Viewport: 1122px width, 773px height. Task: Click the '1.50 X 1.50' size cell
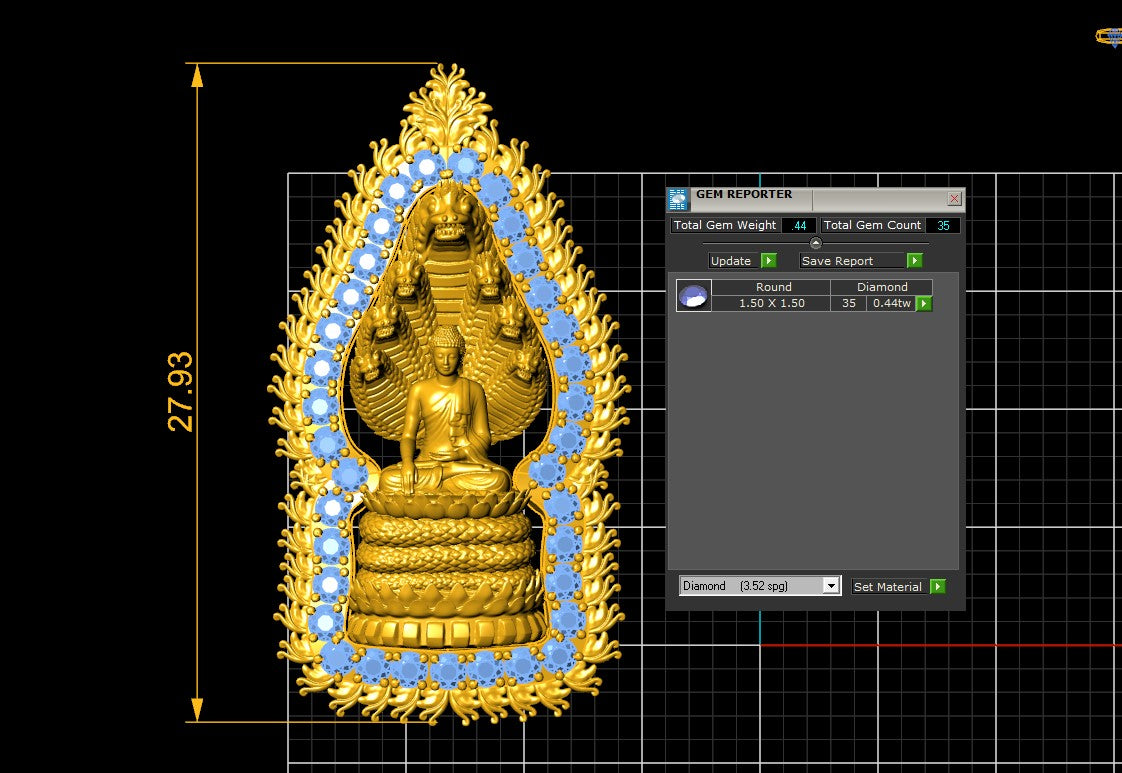click(x=771, y=303)
